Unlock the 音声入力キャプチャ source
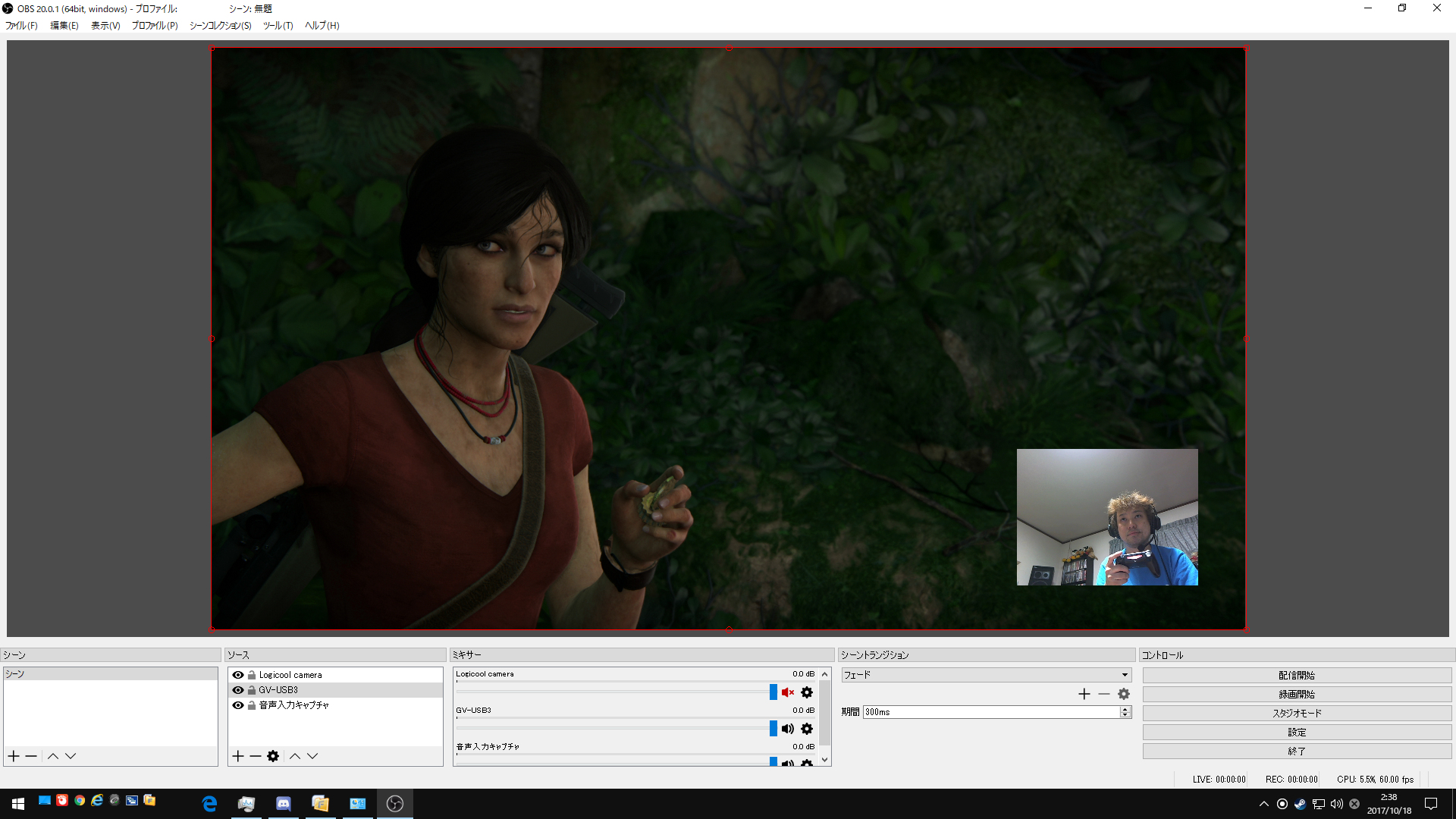This screenshot has height=819, width=1456. click(252, 705)
